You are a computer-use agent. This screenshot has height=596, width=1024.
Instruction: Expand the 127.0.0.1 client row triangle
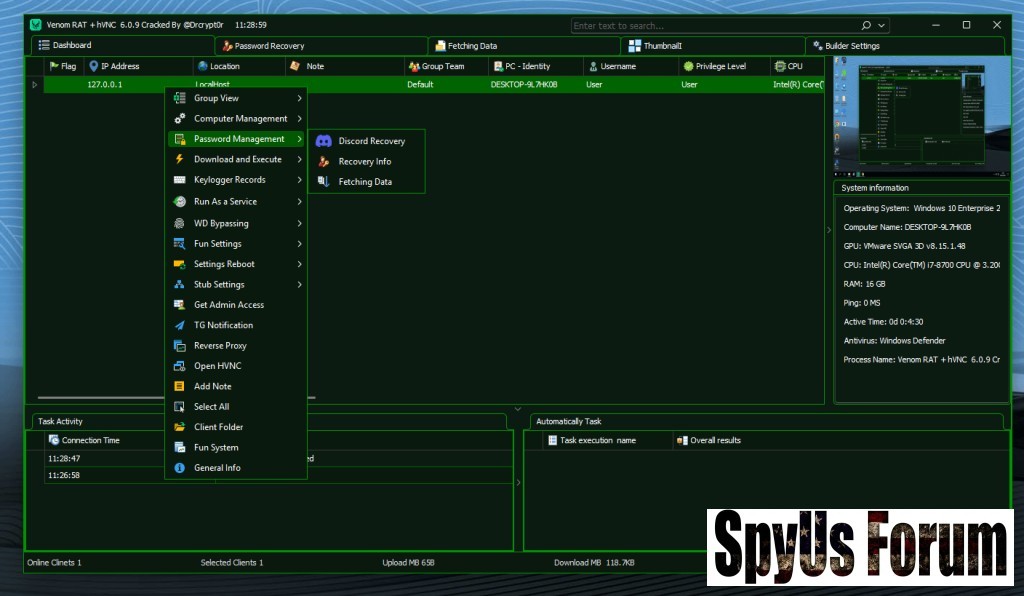pyautogui.click(x=35, y=85)
